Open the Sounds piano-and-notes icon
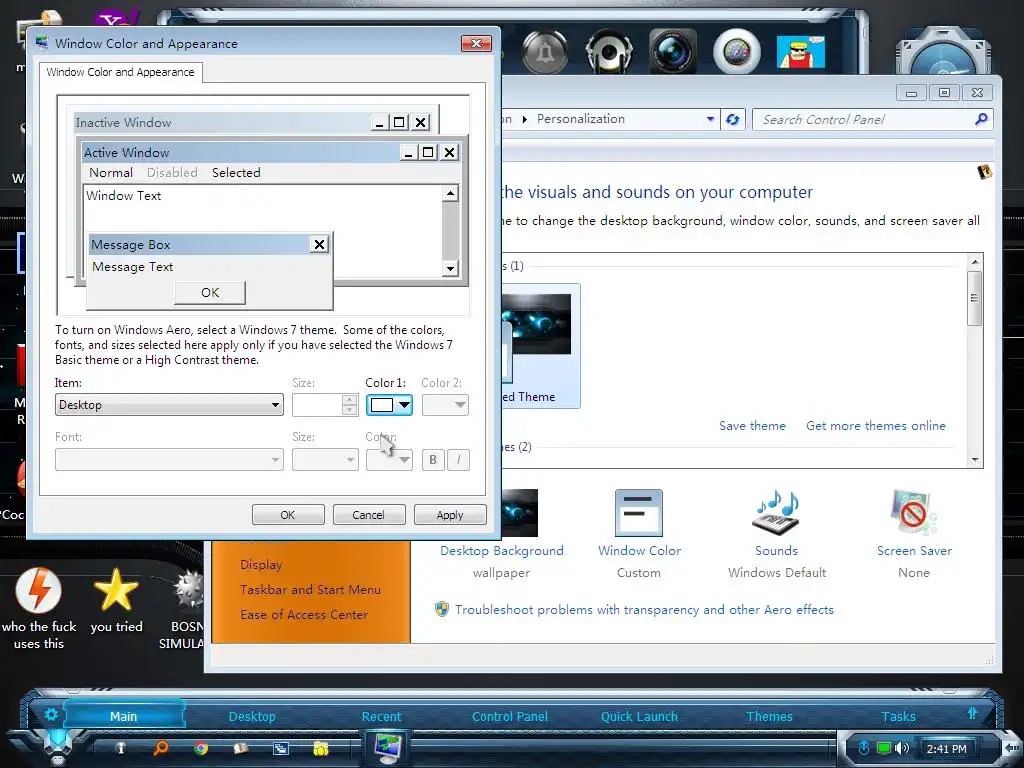Image resolution: width=1024 pixels, height=768 pixels. pos(776,513)
